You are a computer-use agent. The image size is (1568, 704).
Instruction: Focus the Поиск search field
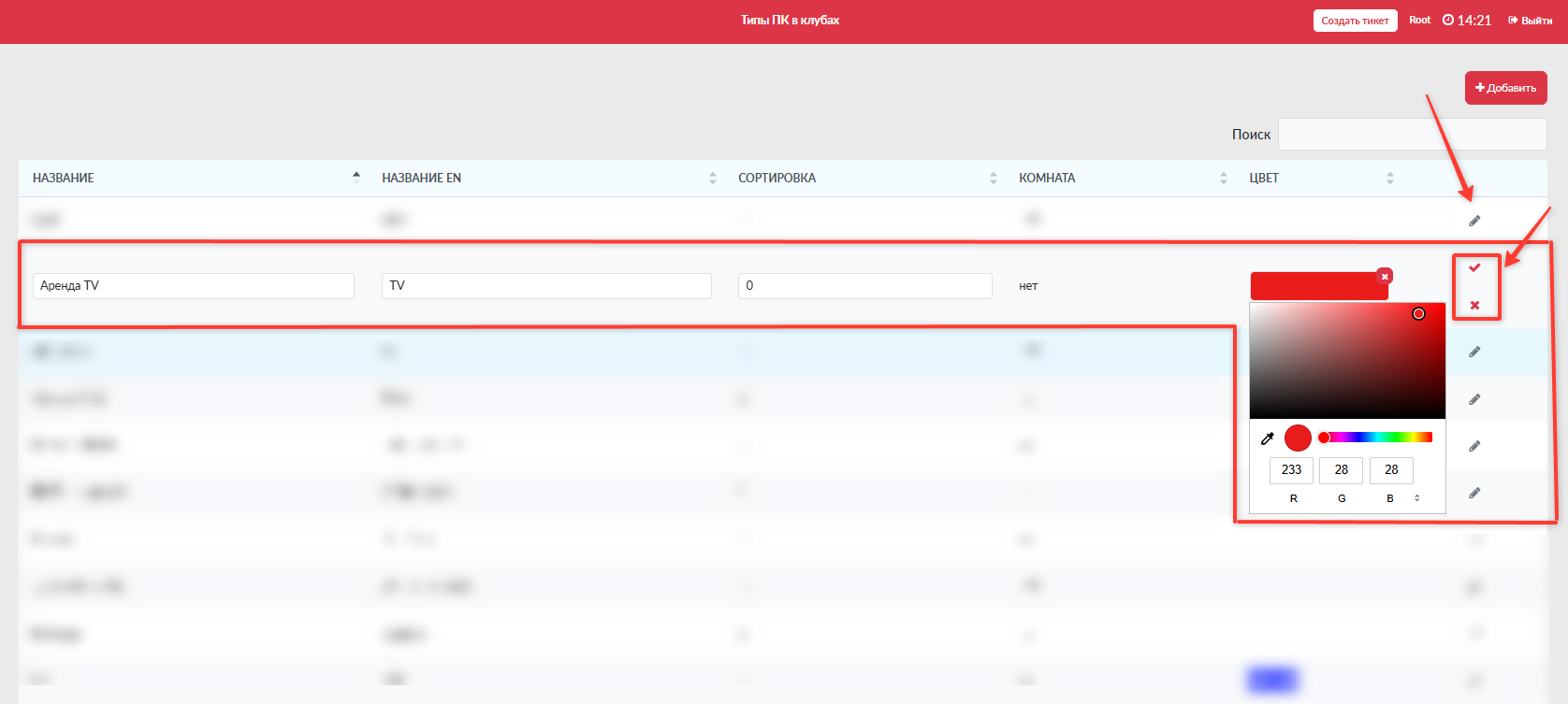tap(1412, 134)
